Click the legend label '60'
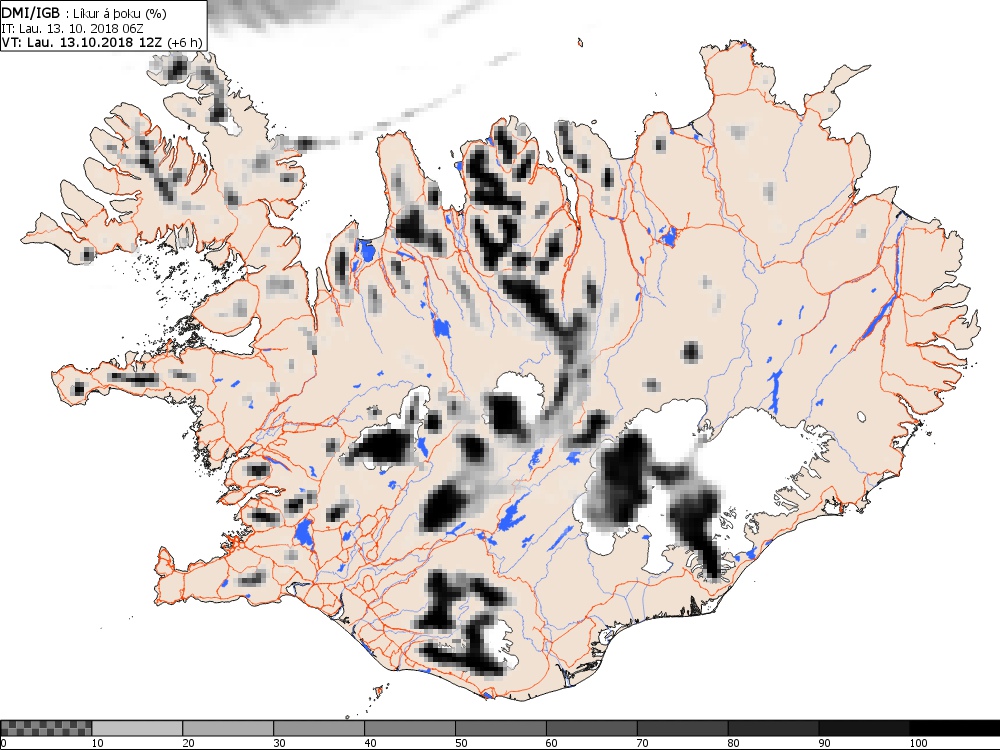Image resolution: width=1000 pixels, height=750 pixels. click(x=552, y=743)
